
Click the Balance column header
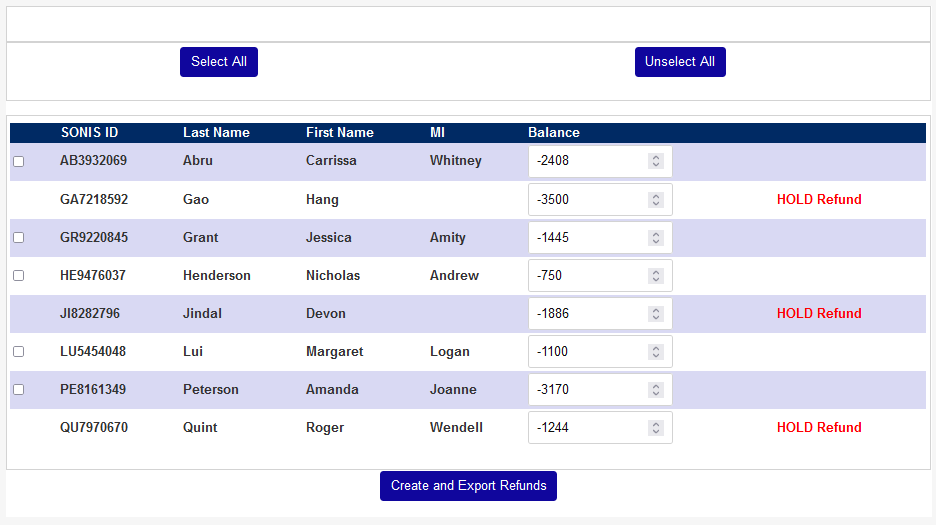[554, 133]
